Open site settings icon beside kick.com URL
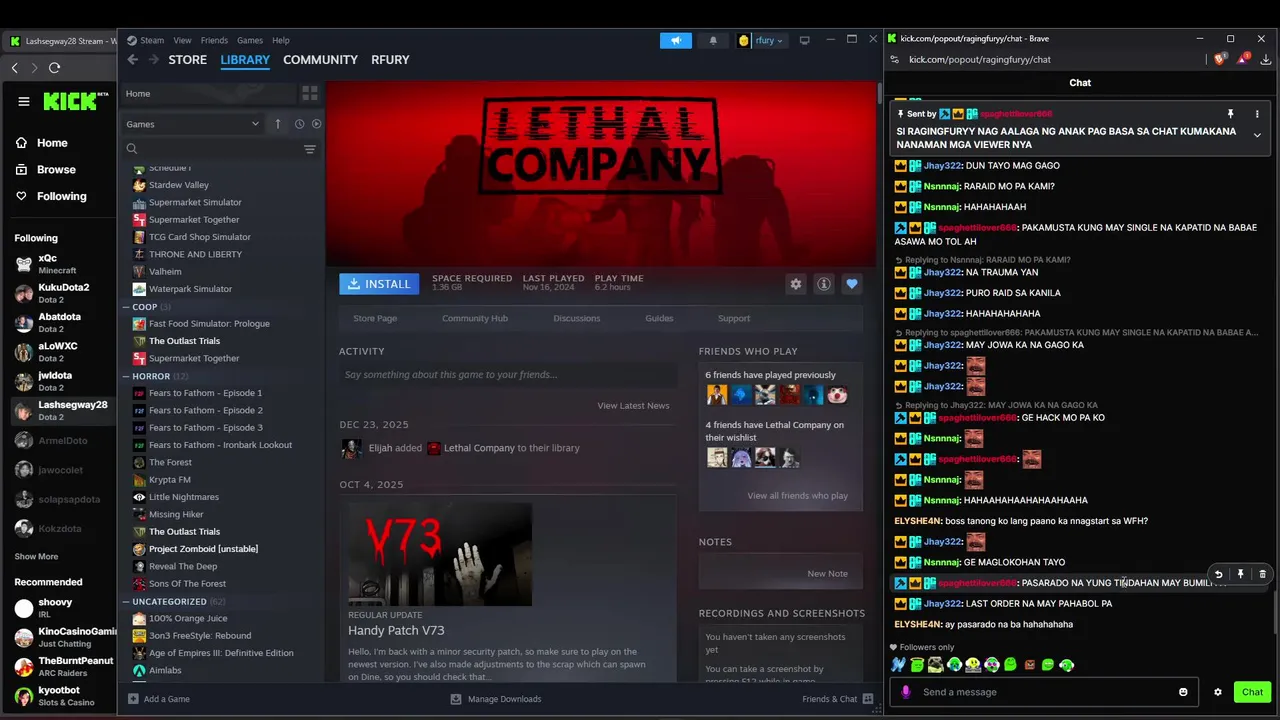 coord(894,59)
